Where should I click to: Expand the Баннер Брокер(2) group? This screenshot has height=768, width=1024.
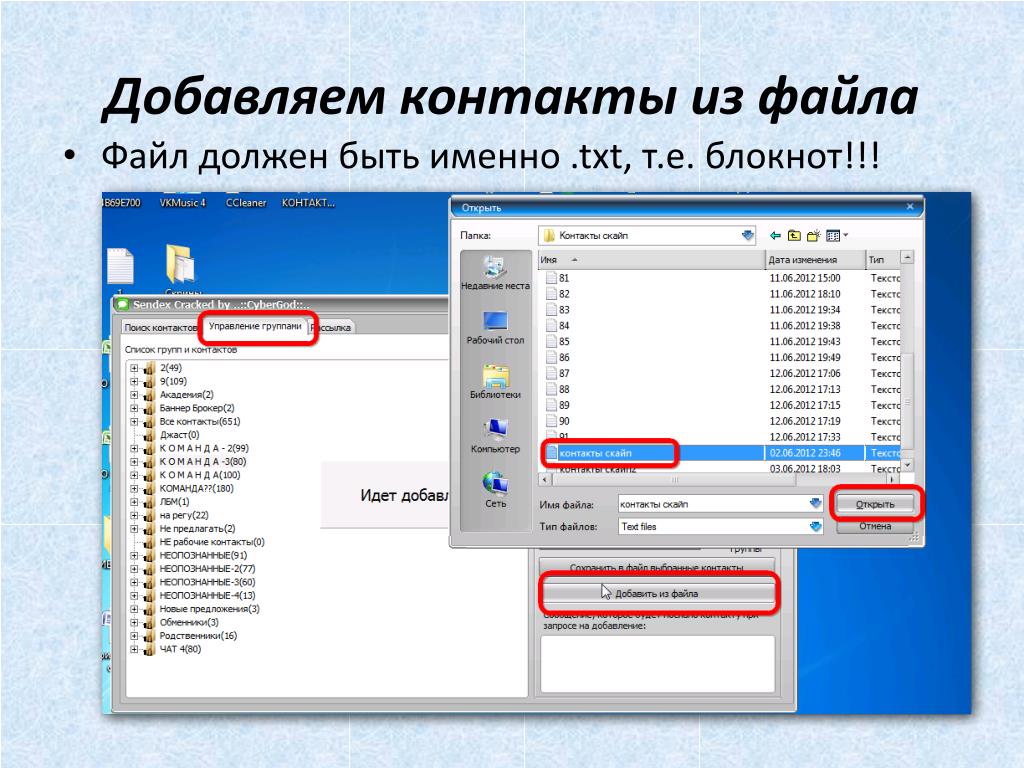point(134,409)
